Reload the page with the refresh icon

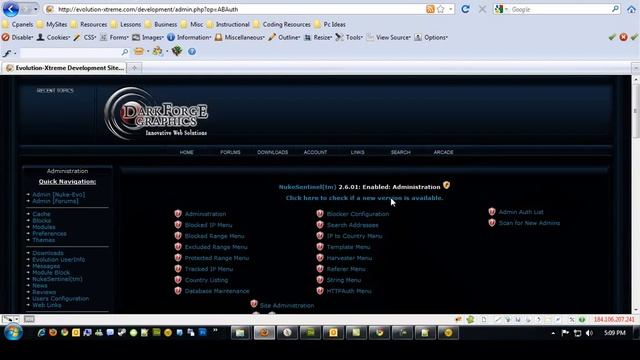click(465, 9)
